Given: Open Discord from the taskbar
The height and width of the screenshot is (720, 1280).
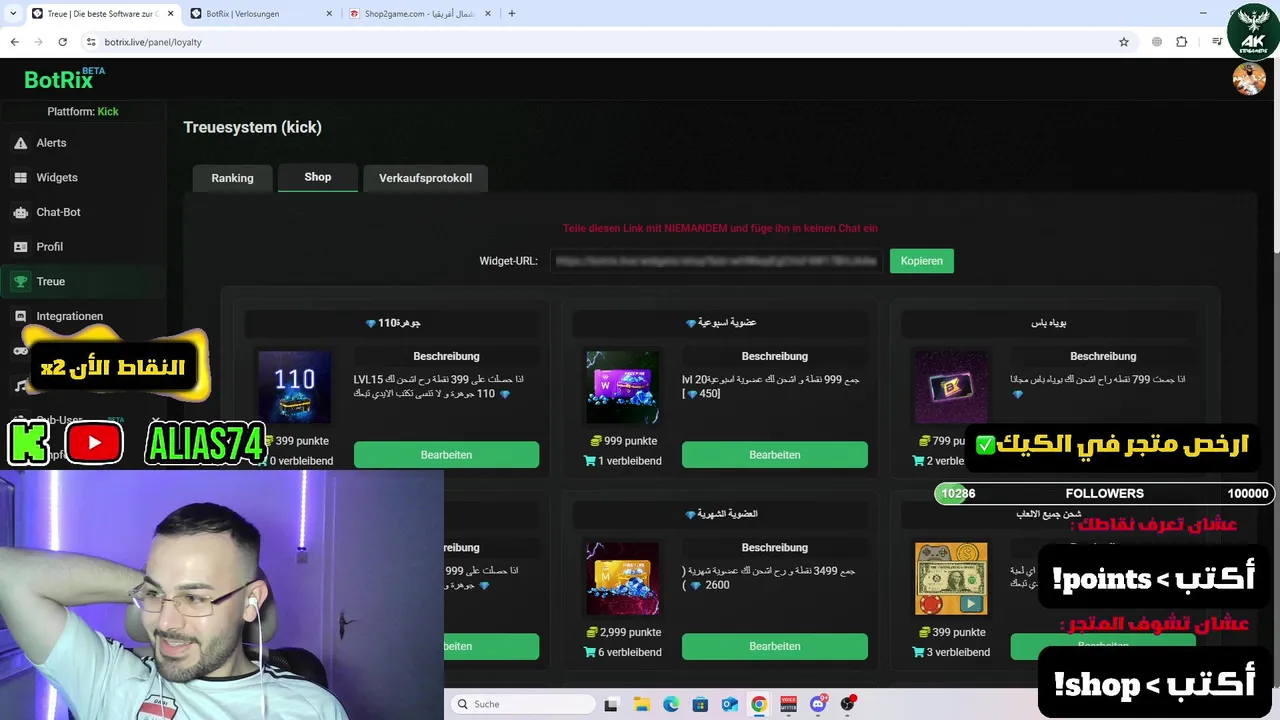Looking at the screenshot, I should click(818, 704).
